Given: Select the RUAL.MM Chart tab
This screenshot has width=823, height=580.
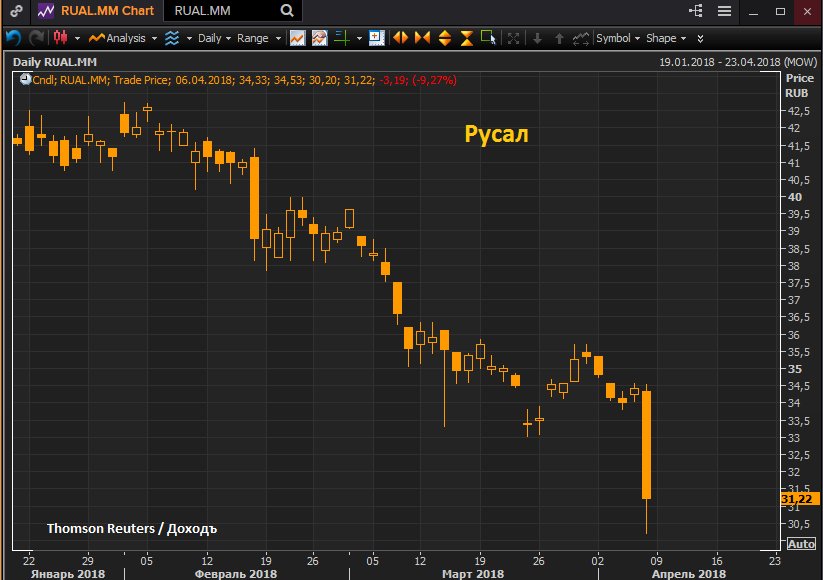Looking at the screenshot, I should 97,10.
